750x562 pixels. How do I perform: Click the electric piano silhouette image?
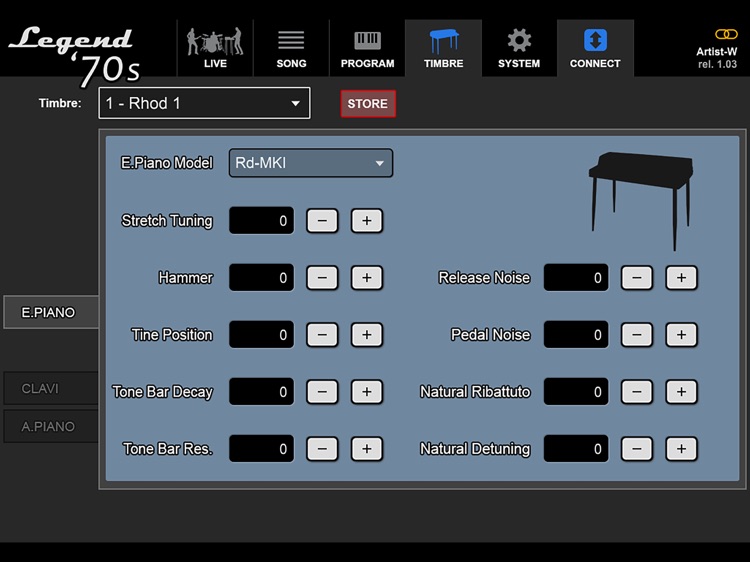click(641, 201)
